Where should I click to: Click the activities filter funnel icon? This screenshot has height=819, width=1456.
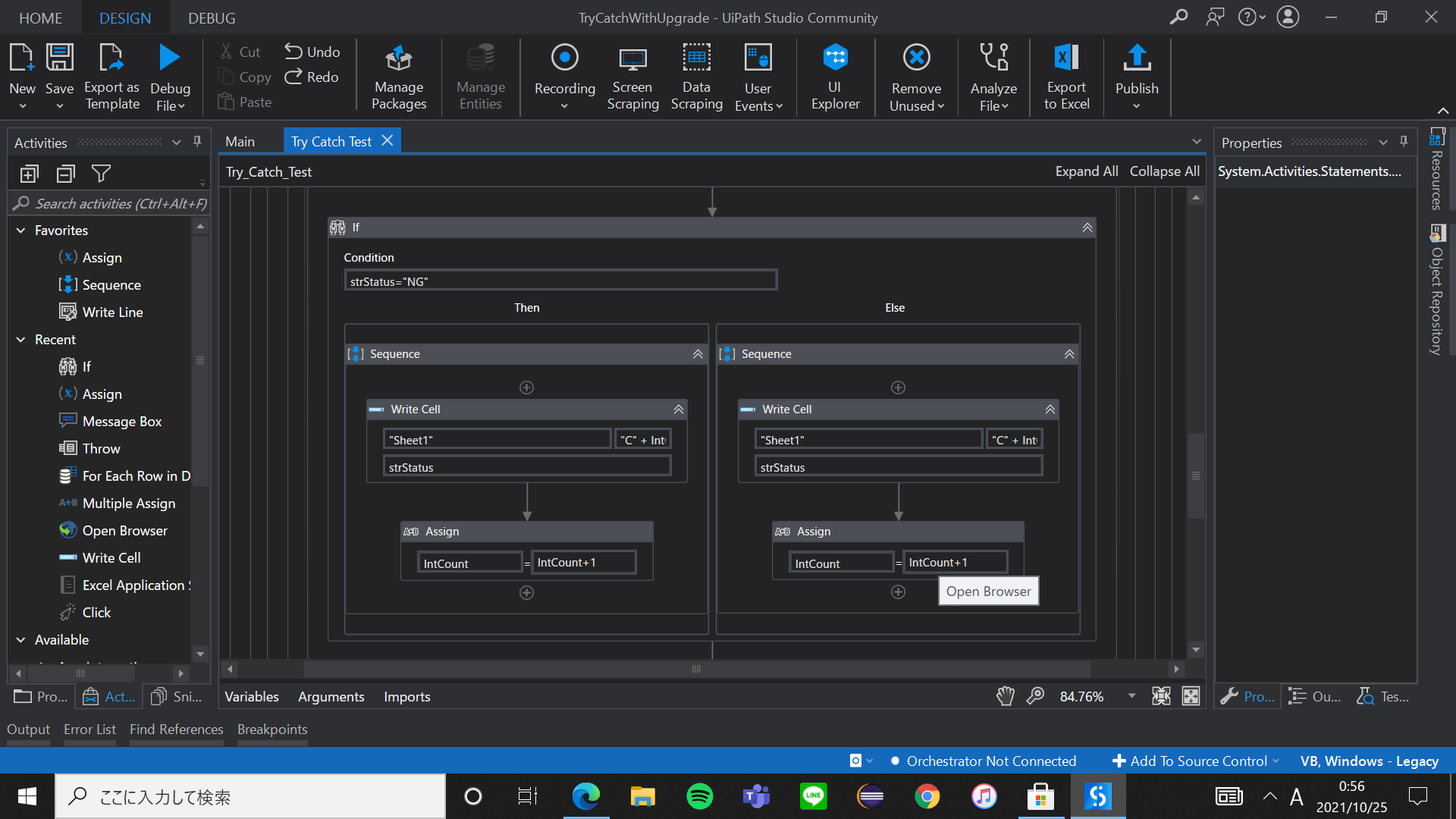click(101, 174)
